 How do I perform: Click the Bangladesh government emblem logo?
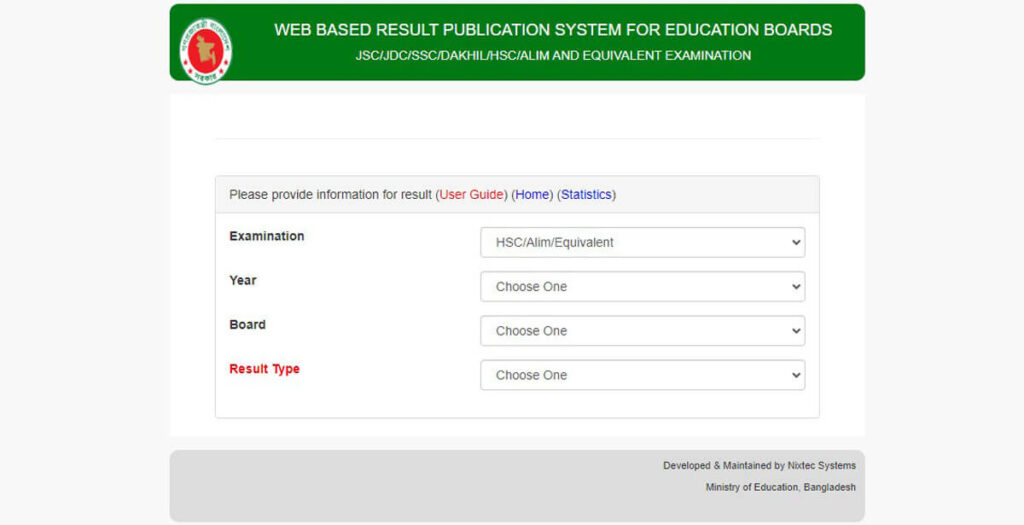[206, 51]
